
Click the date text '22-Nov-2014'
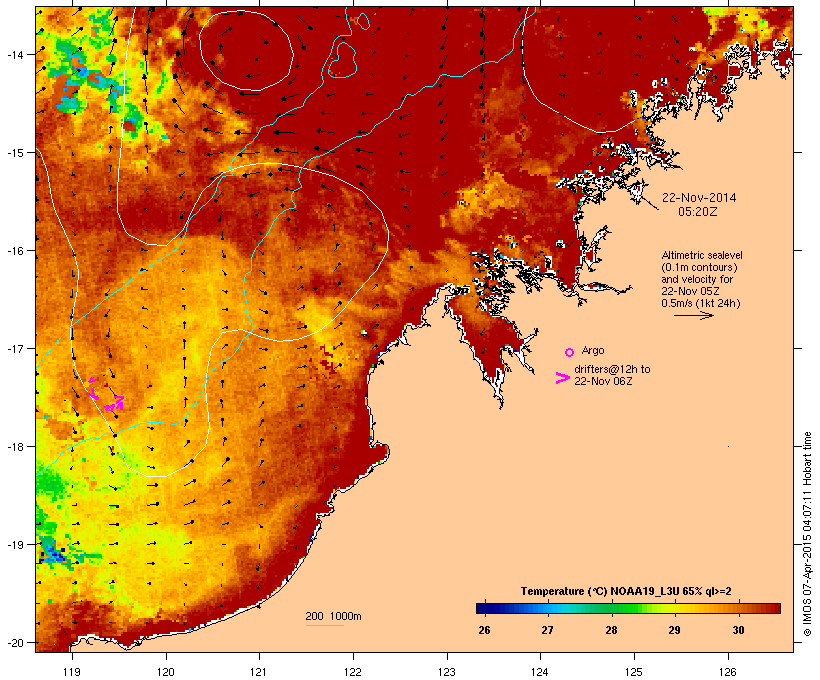coord(699,198)
